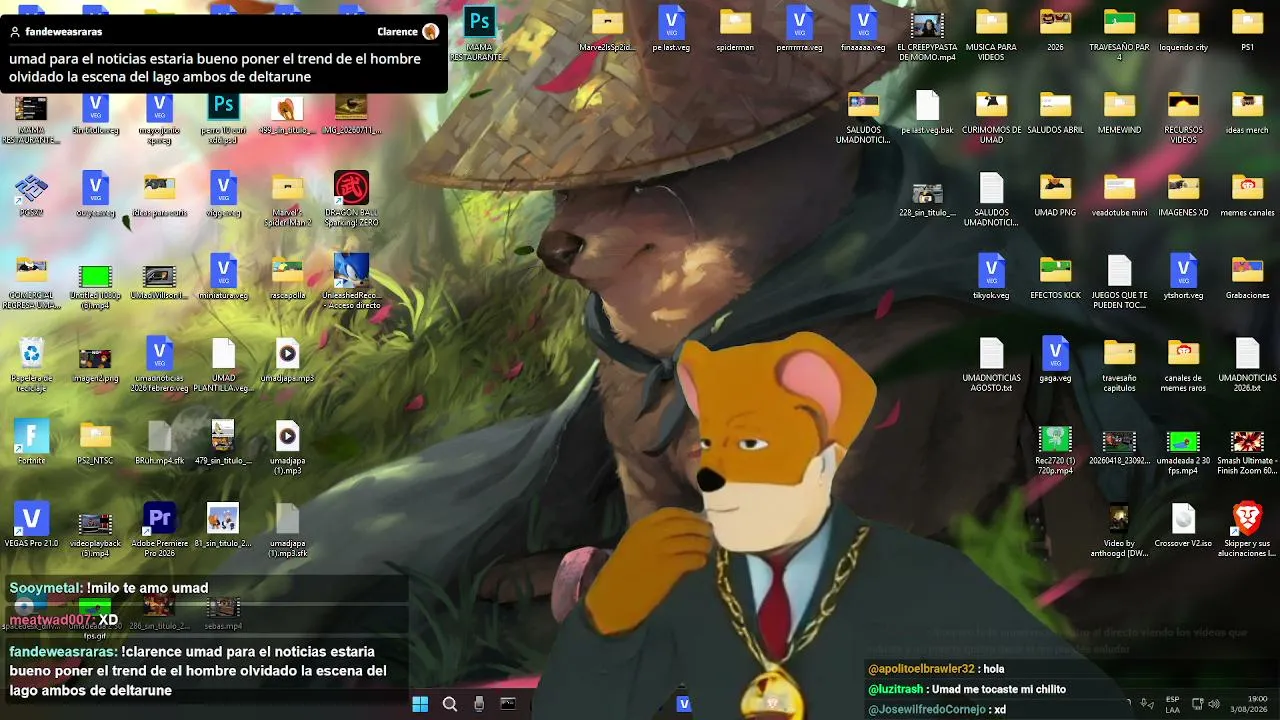Select the Fortnite desktop shortcut
Screen dimensions: 1280x720
click(31, 442)
